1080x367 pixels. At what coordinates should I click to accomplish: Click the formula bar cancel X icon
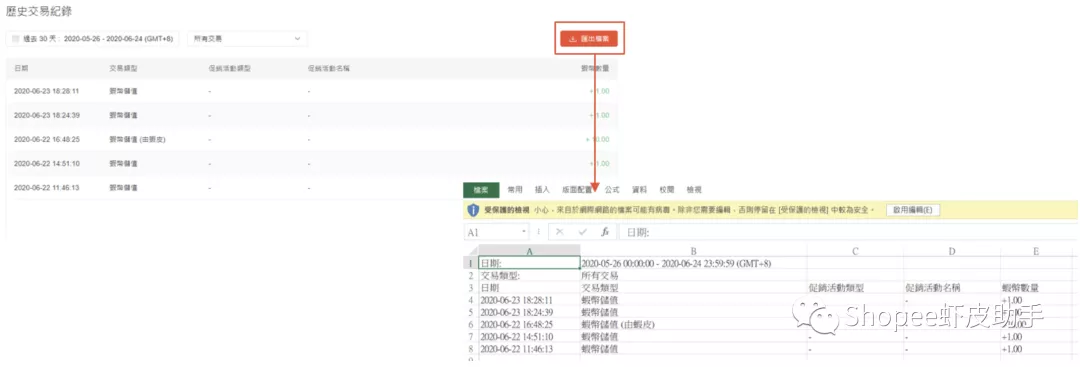(559, 232)
